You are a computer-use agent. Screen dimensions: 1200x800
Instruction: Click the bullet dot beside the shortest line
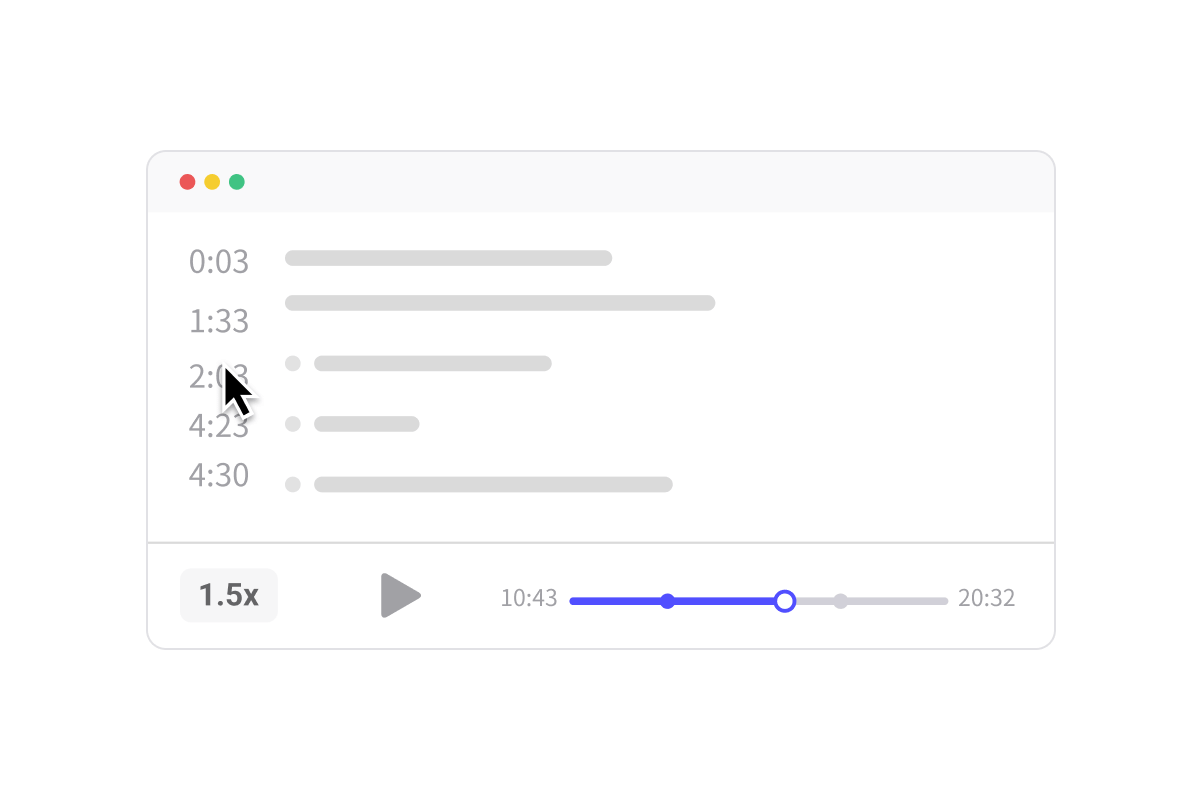pos(293,424)
